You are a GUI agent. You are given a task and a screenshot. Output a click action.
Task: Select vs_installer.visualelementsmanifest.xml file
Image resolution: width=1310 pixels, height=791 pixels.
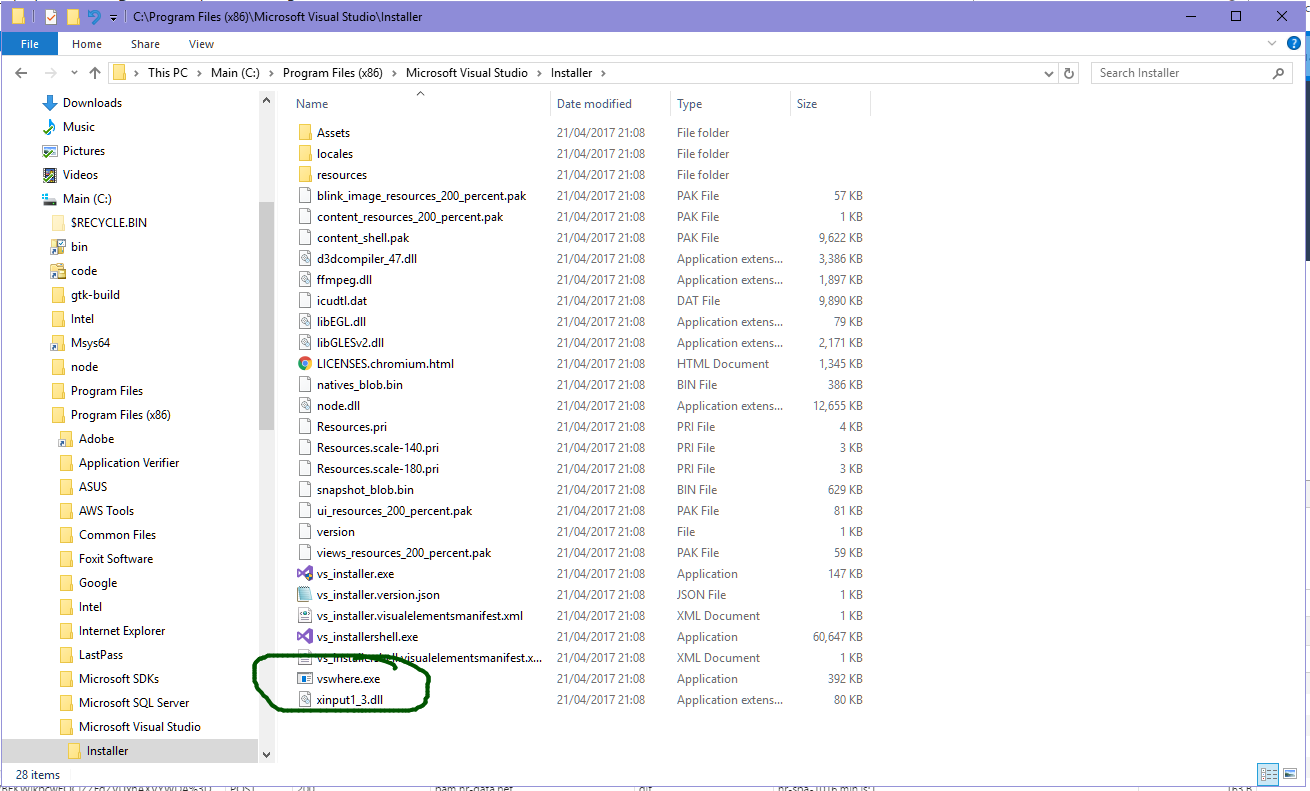point(420,616)
